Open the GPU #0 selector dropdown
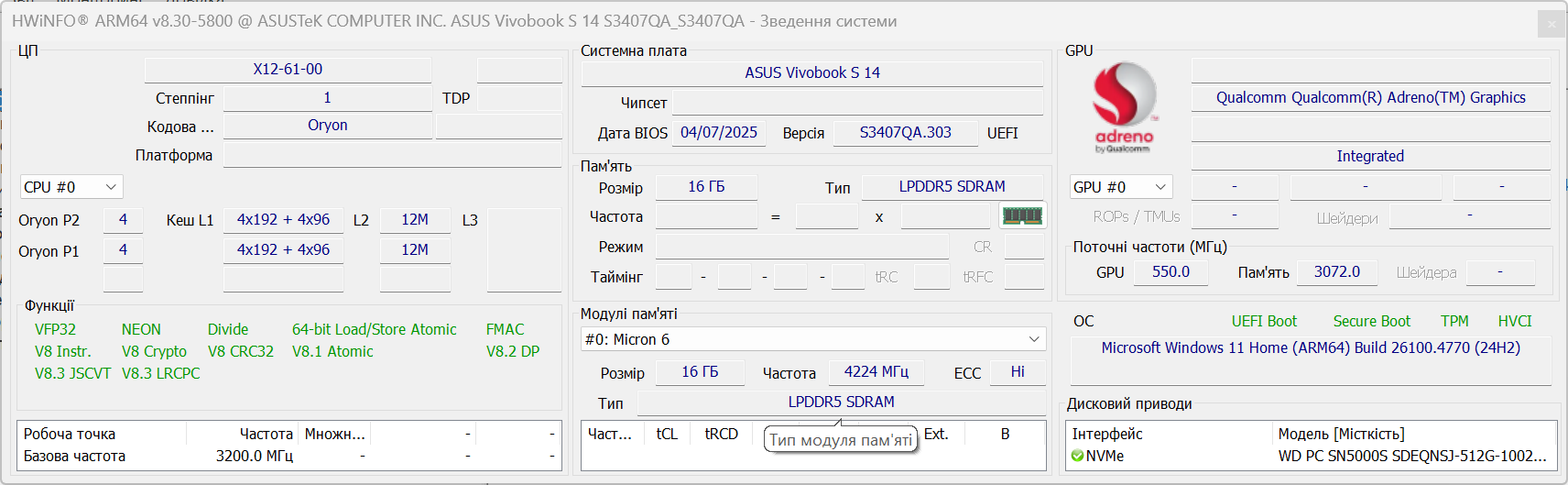The height and width of the screenshot is (485, 1568). (1121, 187)
